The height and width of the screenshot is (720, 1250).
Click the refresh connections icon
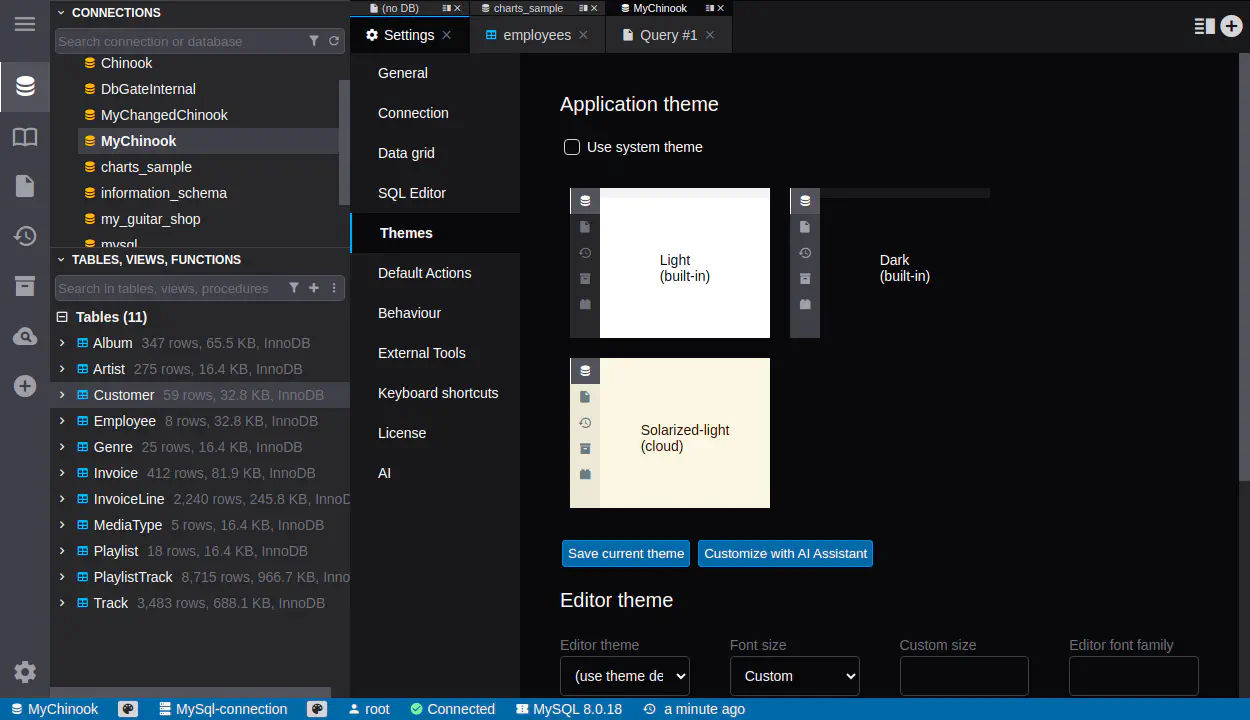(x=334, y=41)
